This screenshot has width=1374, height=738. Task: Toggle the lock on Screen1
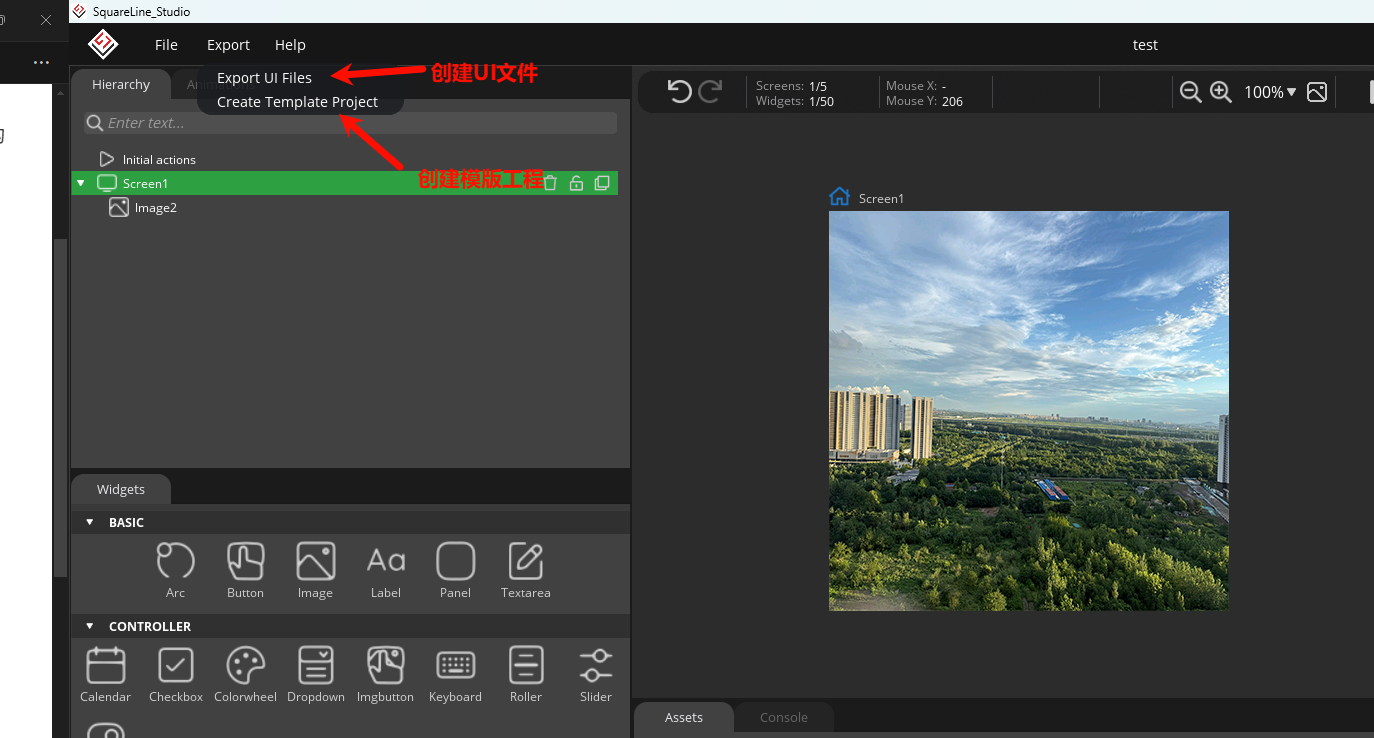[x=576, y=183]
